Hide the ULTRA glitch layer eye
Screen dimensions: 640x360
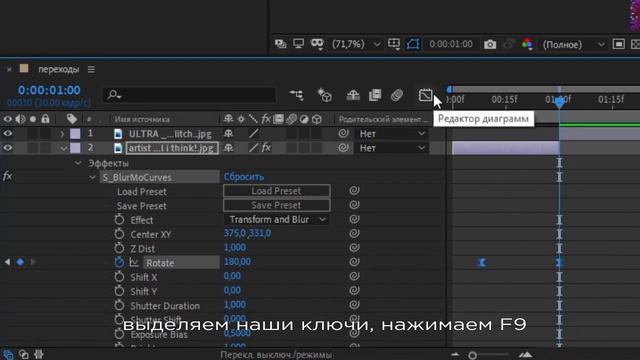pyautogui.click(x=8, y=133)
